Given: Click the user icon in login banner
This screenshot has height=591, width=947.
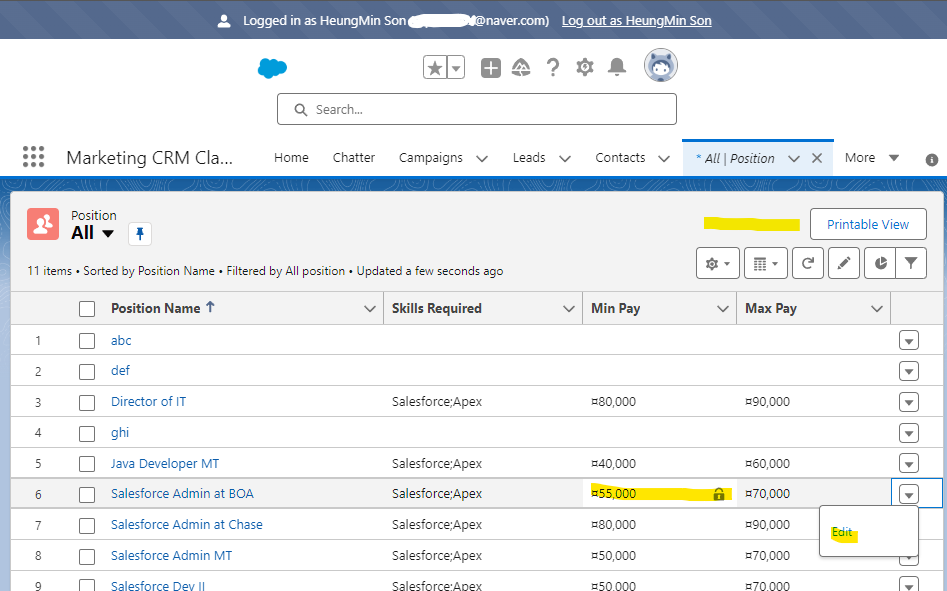Looking at the screenshot, I should click(224, 21).
